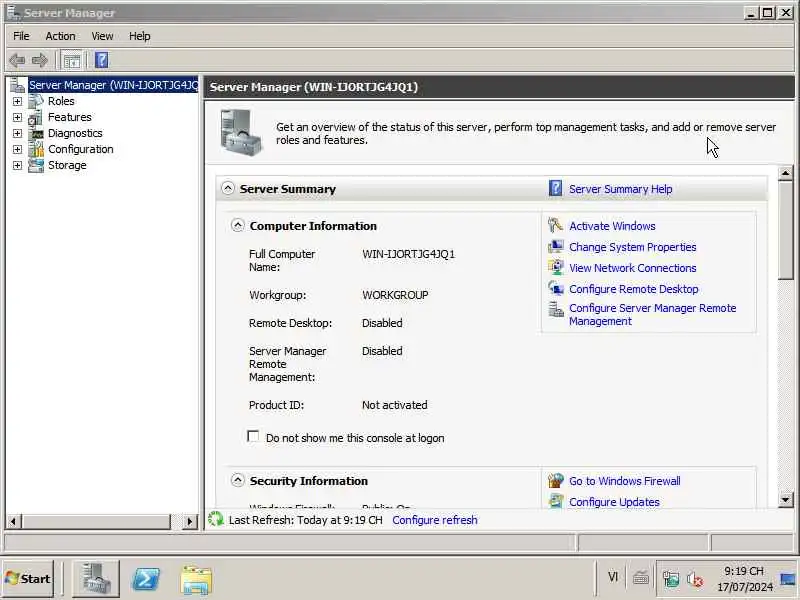The image size is (800, 600).
Task: Expand the Storage tree node
Action: click(17, 165)
